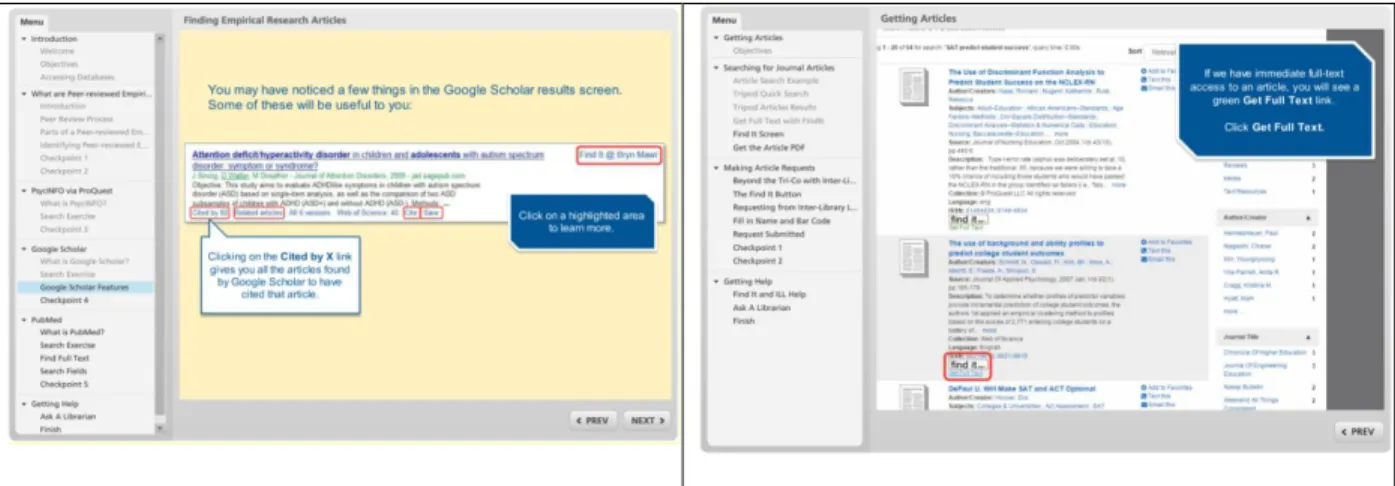Click the 'Cited by 60' link
The image size is (1395, 486).
point(211,213)
